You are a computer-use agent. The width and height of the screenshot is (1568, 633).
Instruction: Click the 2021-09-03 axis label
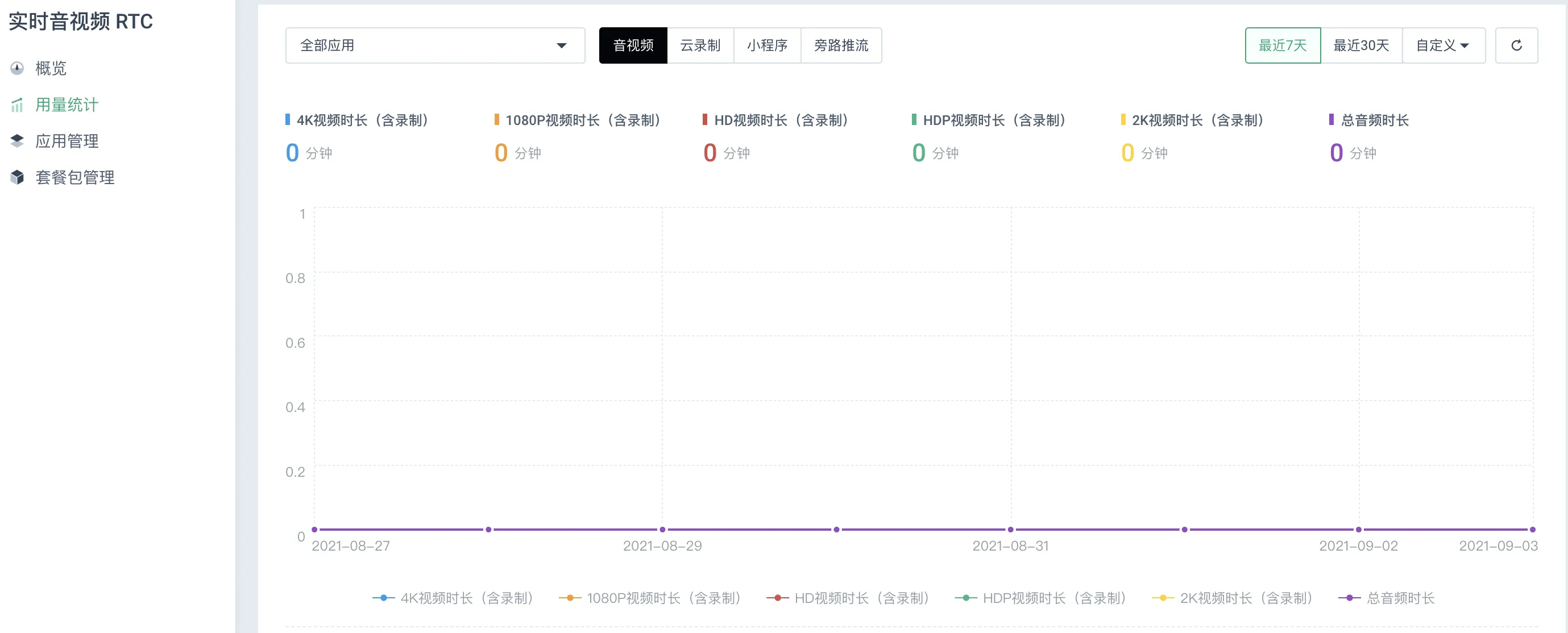pos(1498,546)
